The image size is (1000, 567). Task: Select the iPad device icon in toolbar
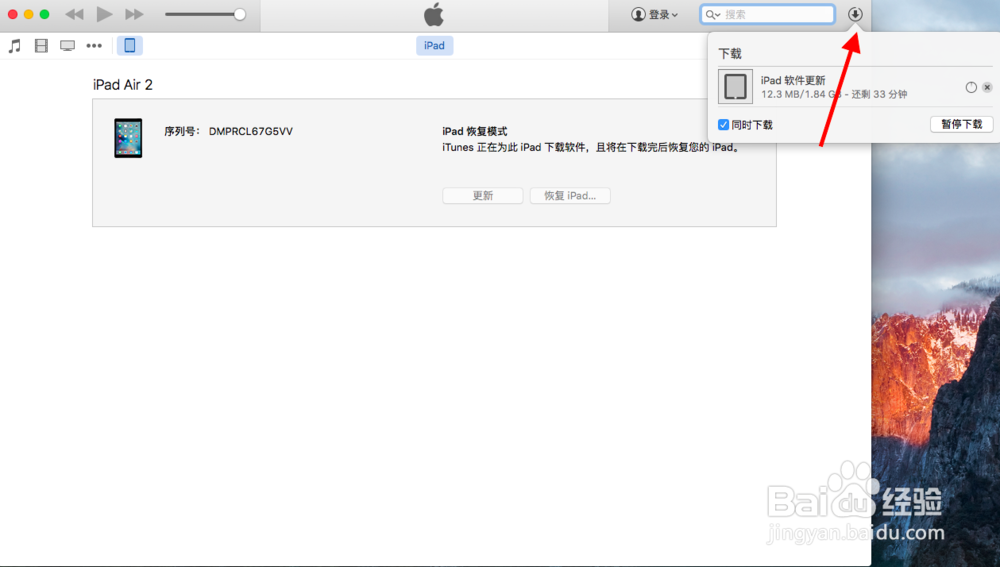[129, 46]
